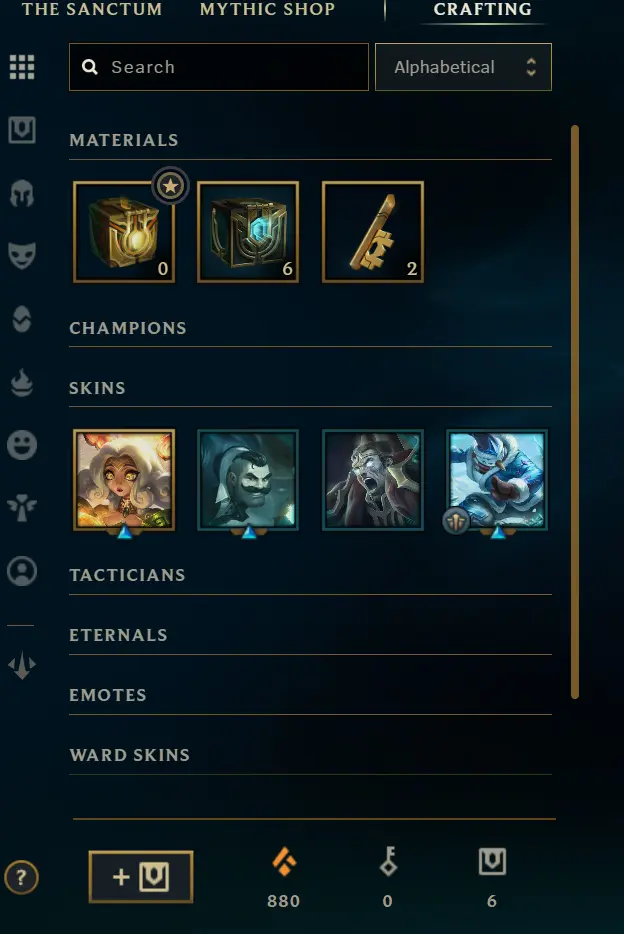Expand the Champions section header
Viewport: 624px width, 934px height.
tap(128, 328)
